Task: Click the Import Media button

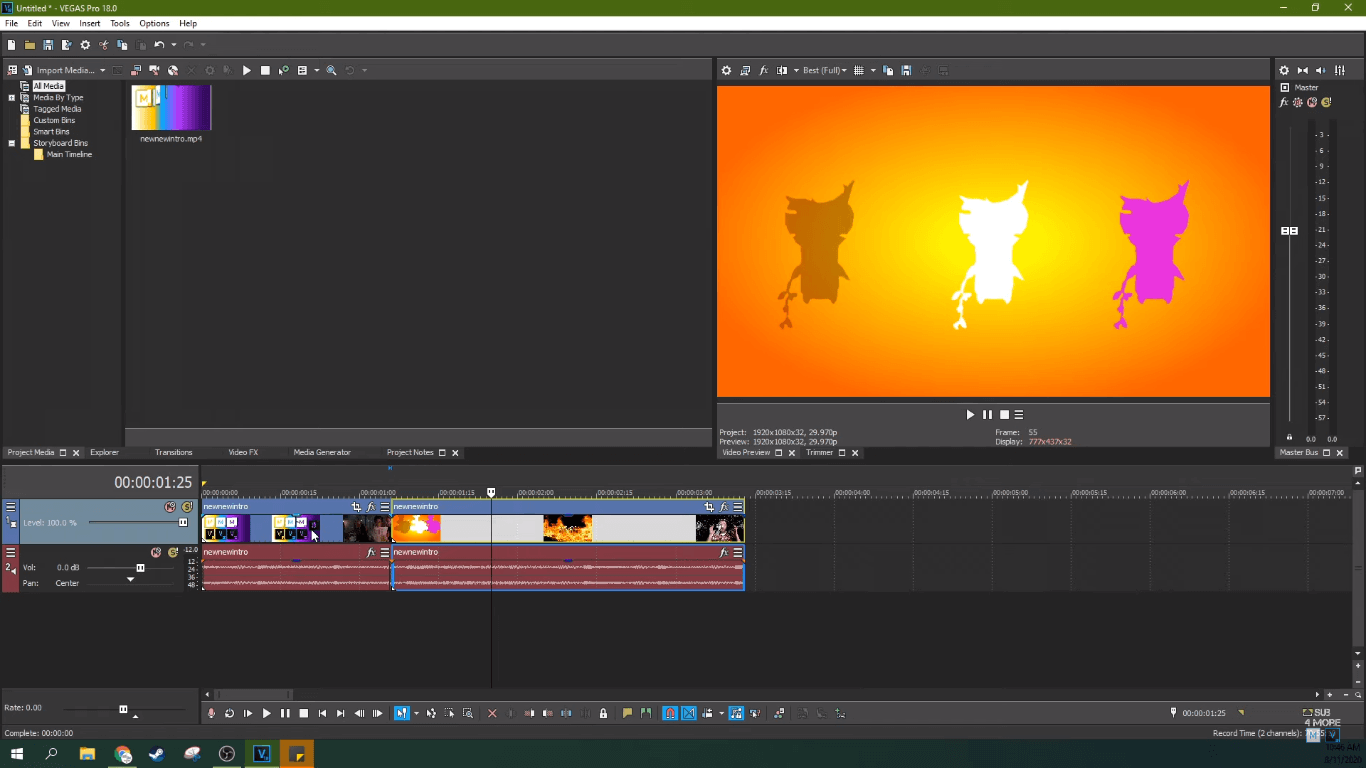Action: click(x=60, y=70)
